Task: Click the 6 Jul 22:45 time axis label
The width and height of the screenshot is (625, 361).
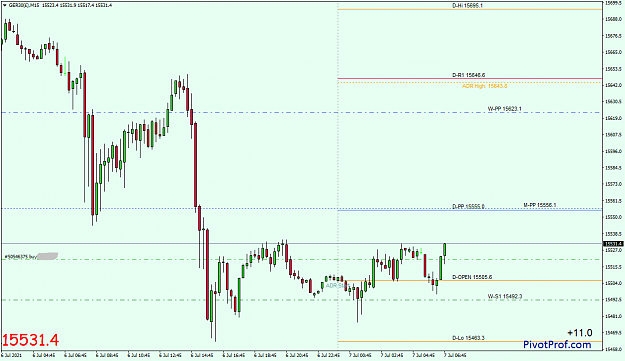Action: click(x=328, y=355)
